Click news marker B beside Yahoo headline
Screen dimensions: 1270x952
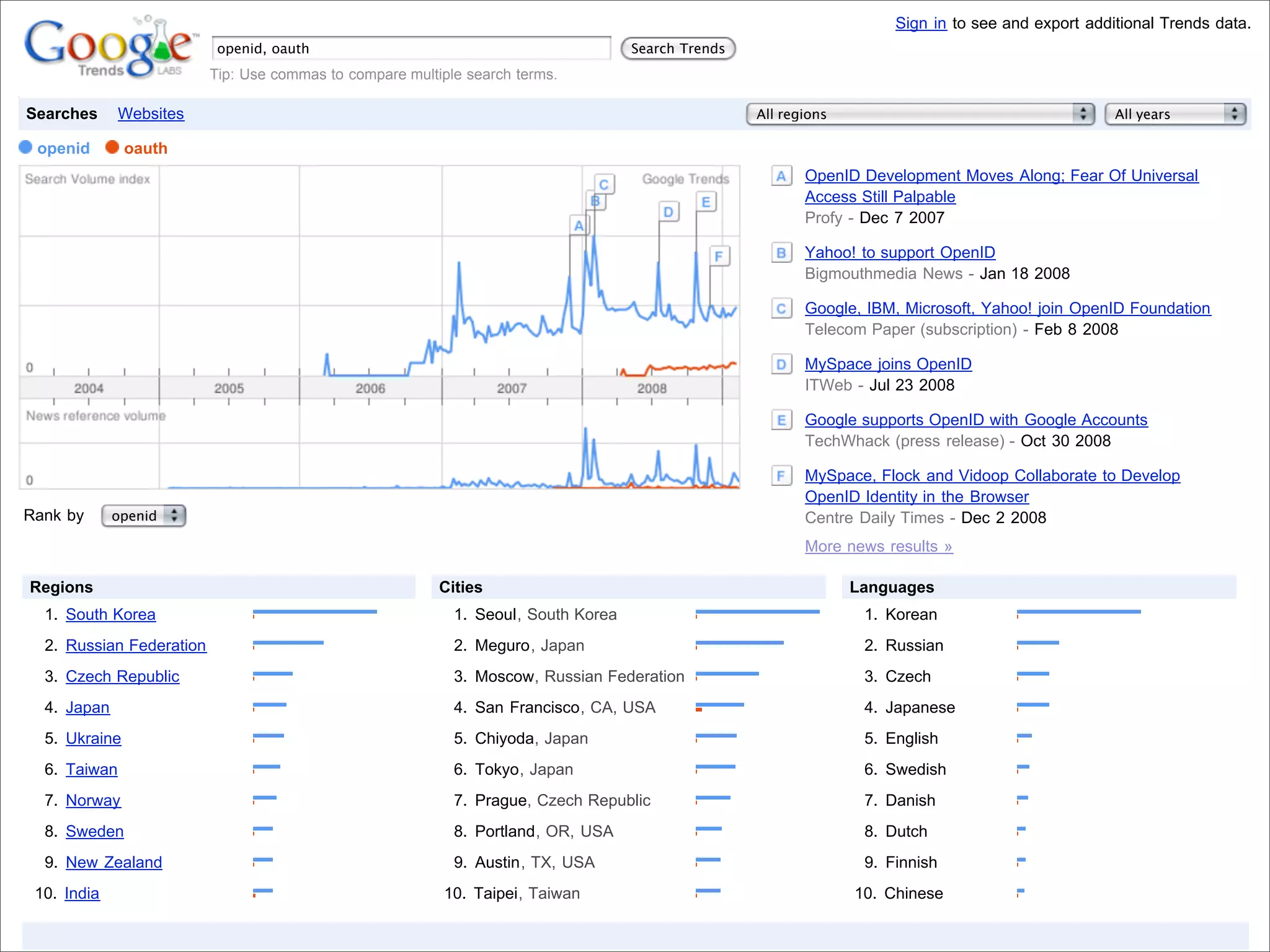pyautogui.click(x=781, y=253)
